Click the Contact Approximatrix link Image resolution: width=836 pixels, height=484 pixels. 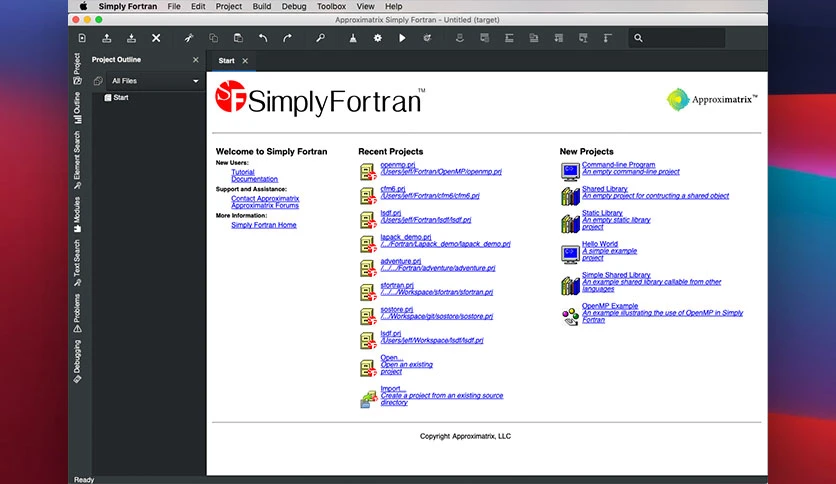pos(265,198)
